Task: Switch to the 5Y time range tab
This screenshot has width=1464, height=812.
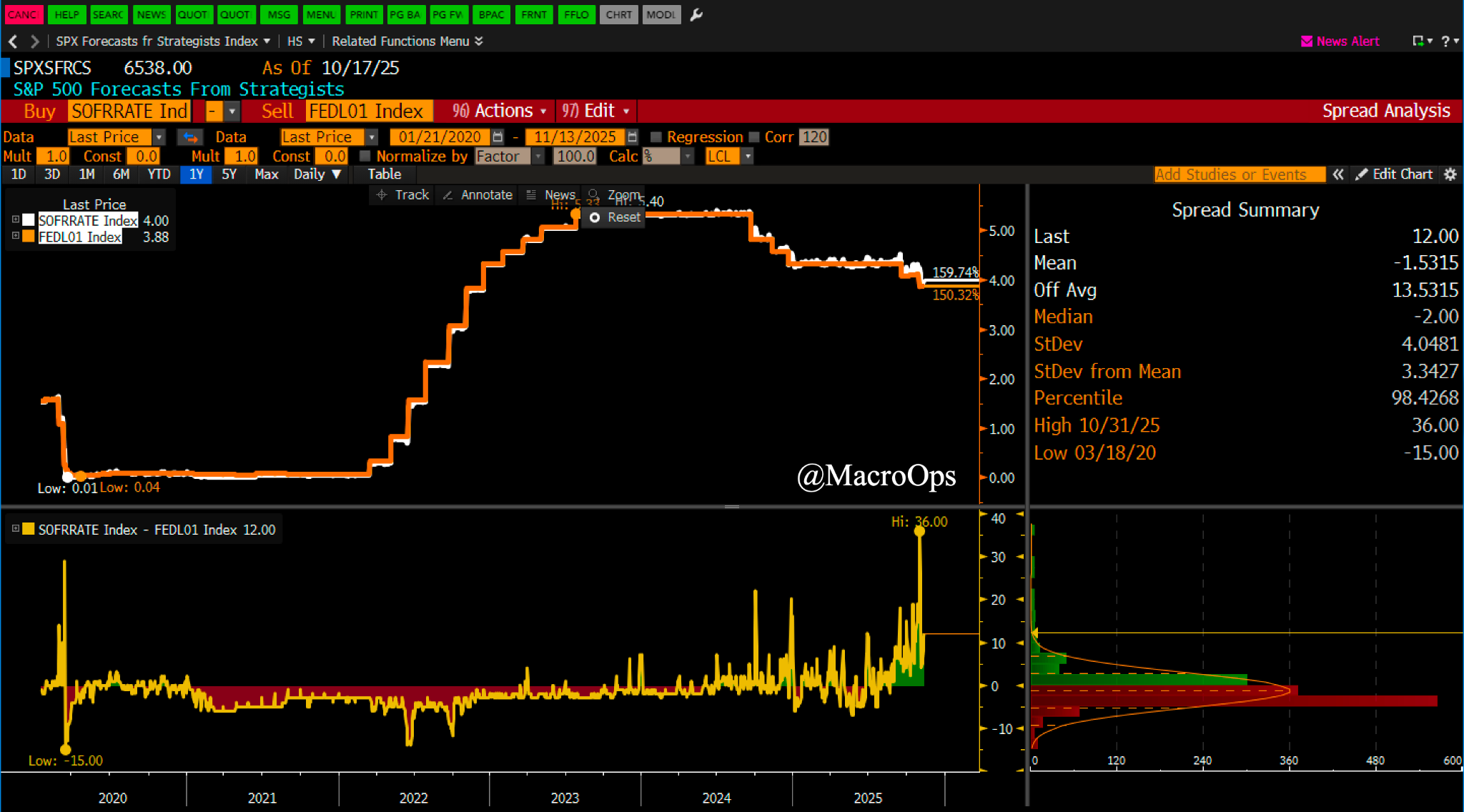Action: [229, 174]
